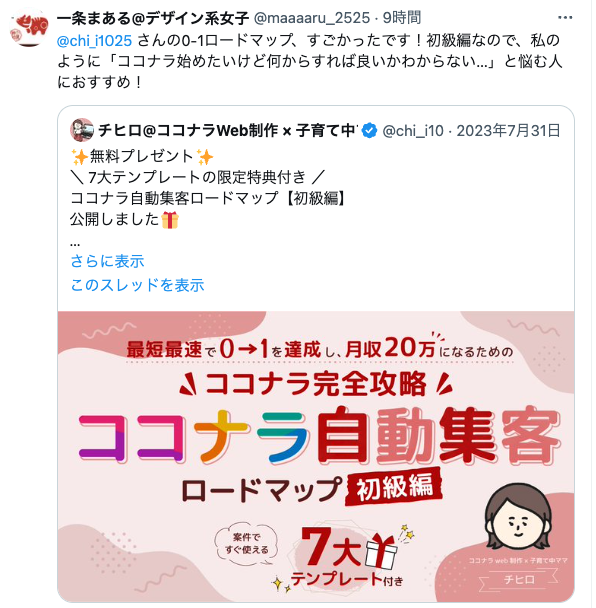The image size is (596, 608).
Task: Click the gift emoji after 公開しました
Action: pyautogui.click(x=170, y=220)
